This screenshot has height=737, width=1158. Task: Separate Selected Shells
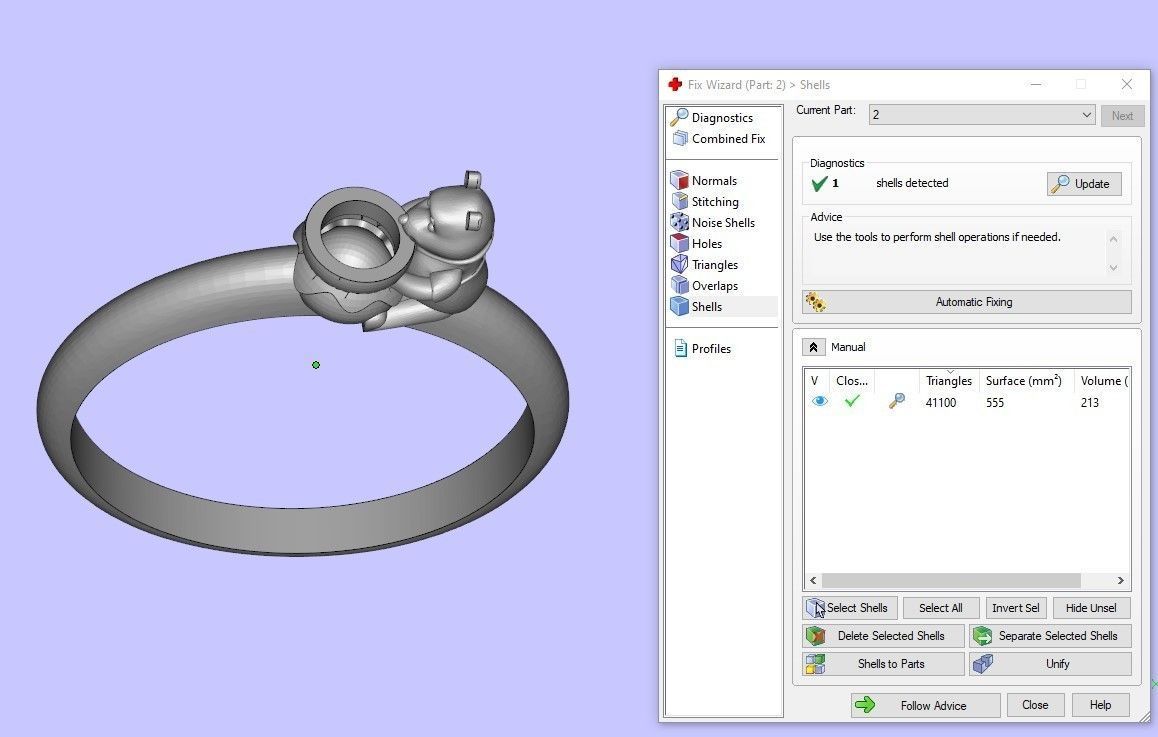tap(1051, 636)
